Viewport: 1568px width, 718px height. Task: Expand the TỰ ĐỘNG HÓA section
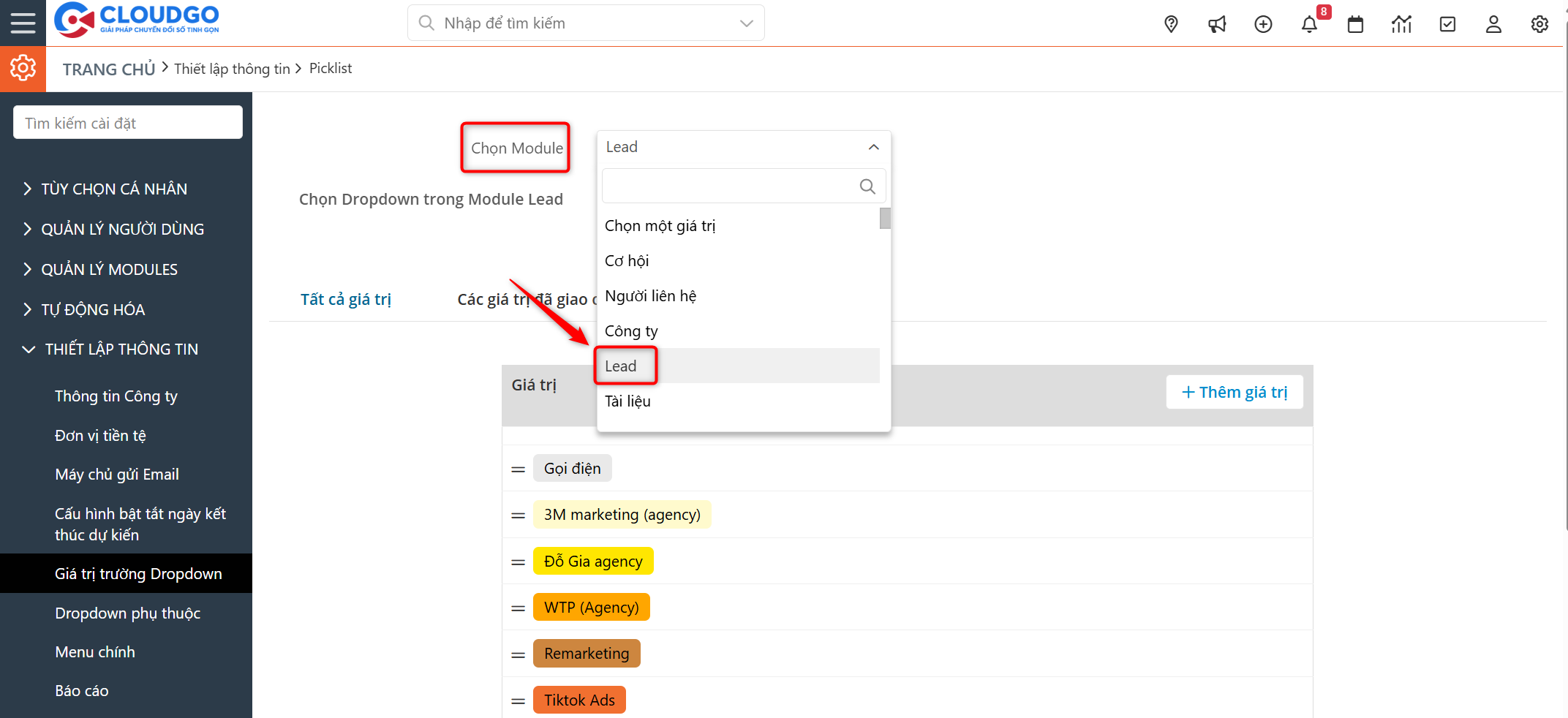(92, 309)
